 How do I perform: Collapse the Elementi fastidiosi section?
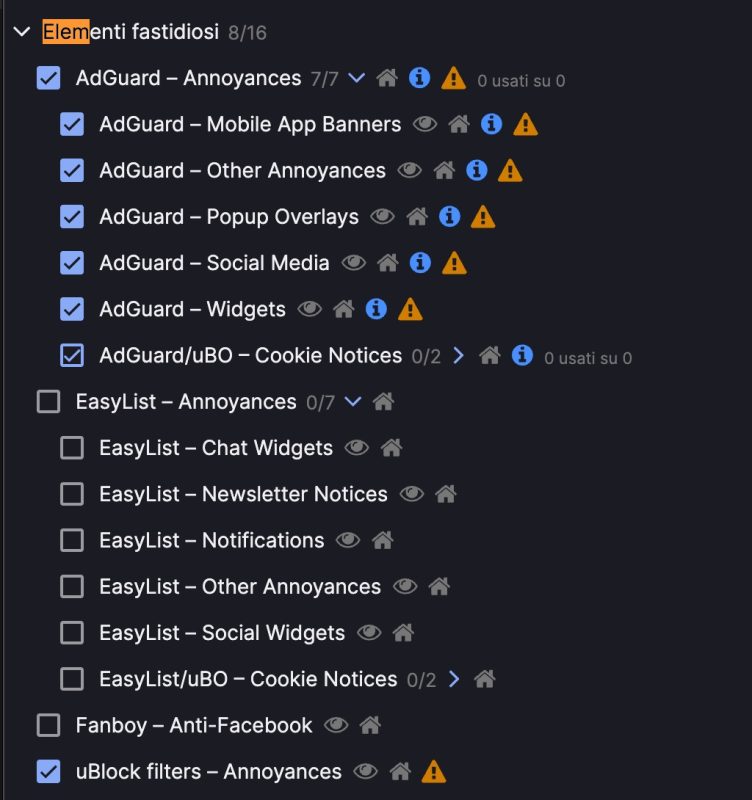tap(22, 32)
